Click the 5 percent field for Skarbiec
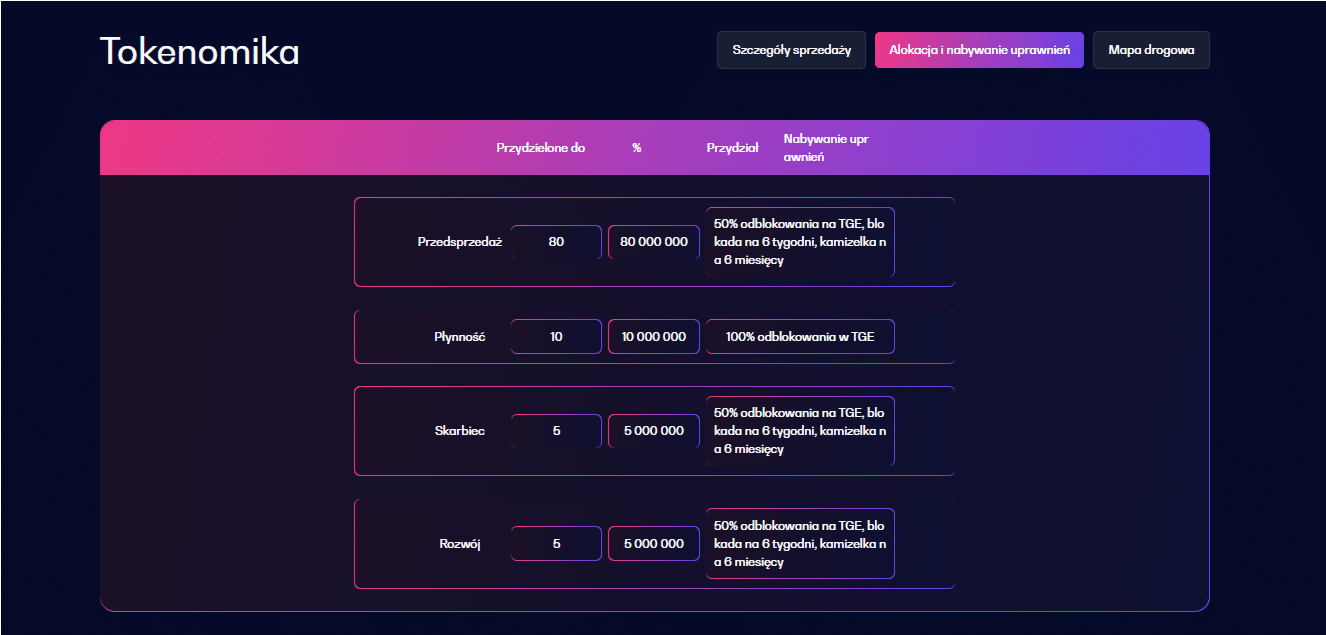This screenshot has width=1326, height=635. click(x=555, y=430)
